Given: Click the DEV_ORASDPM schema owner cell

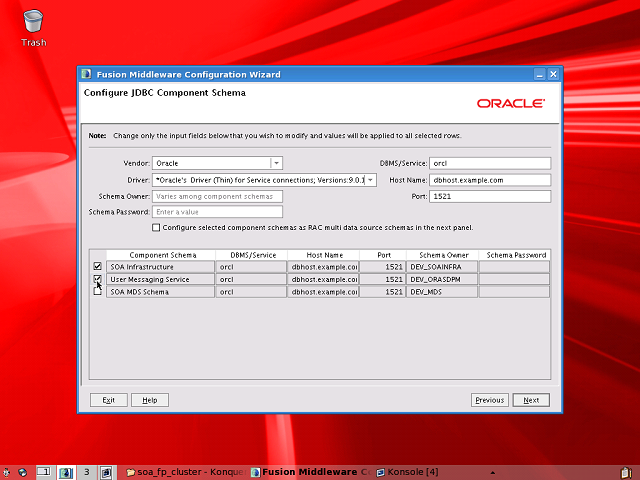Looking at the screenshot, I should tap(442, 279).
